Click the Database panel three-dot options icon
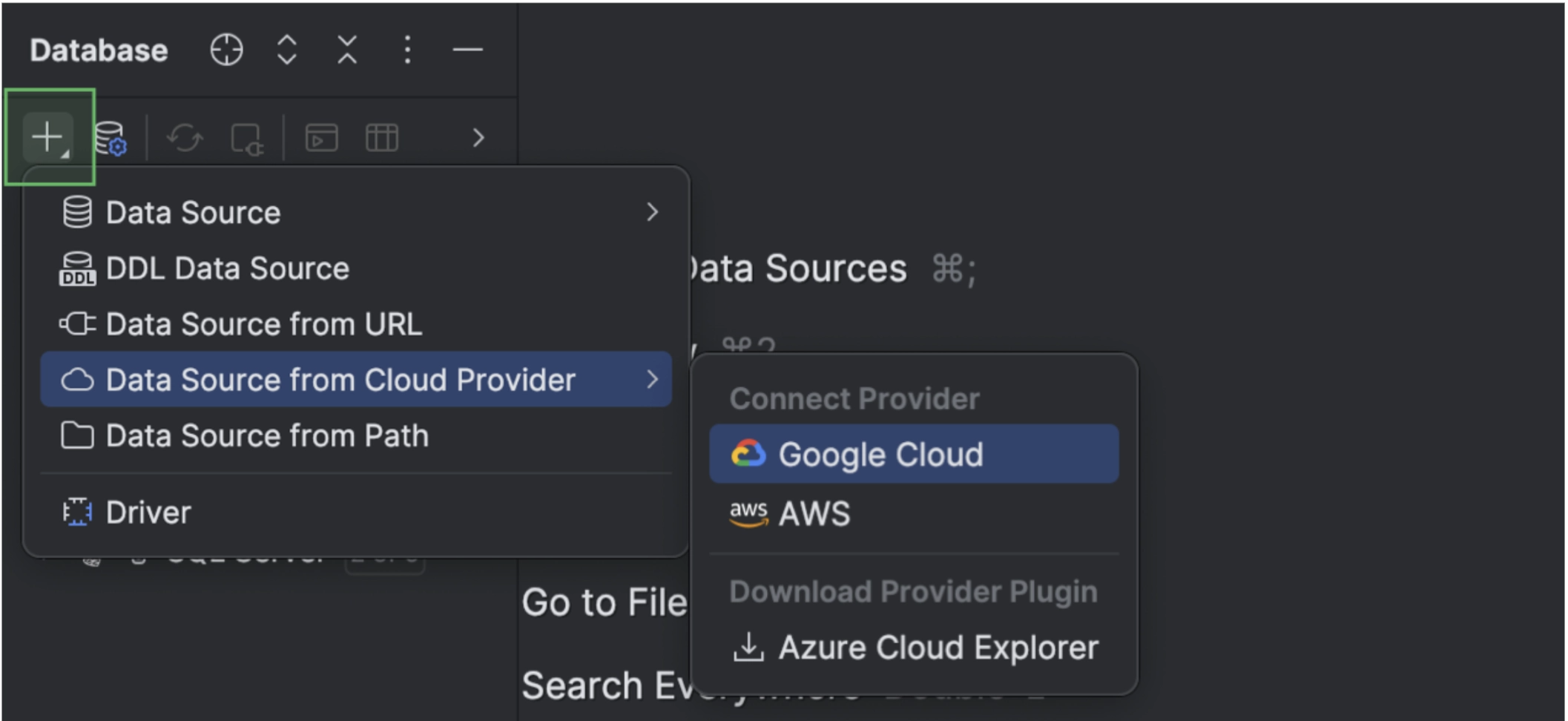The height and width of the screenshot is (721, 1568). pyautogui.click(x=407, y=50)
